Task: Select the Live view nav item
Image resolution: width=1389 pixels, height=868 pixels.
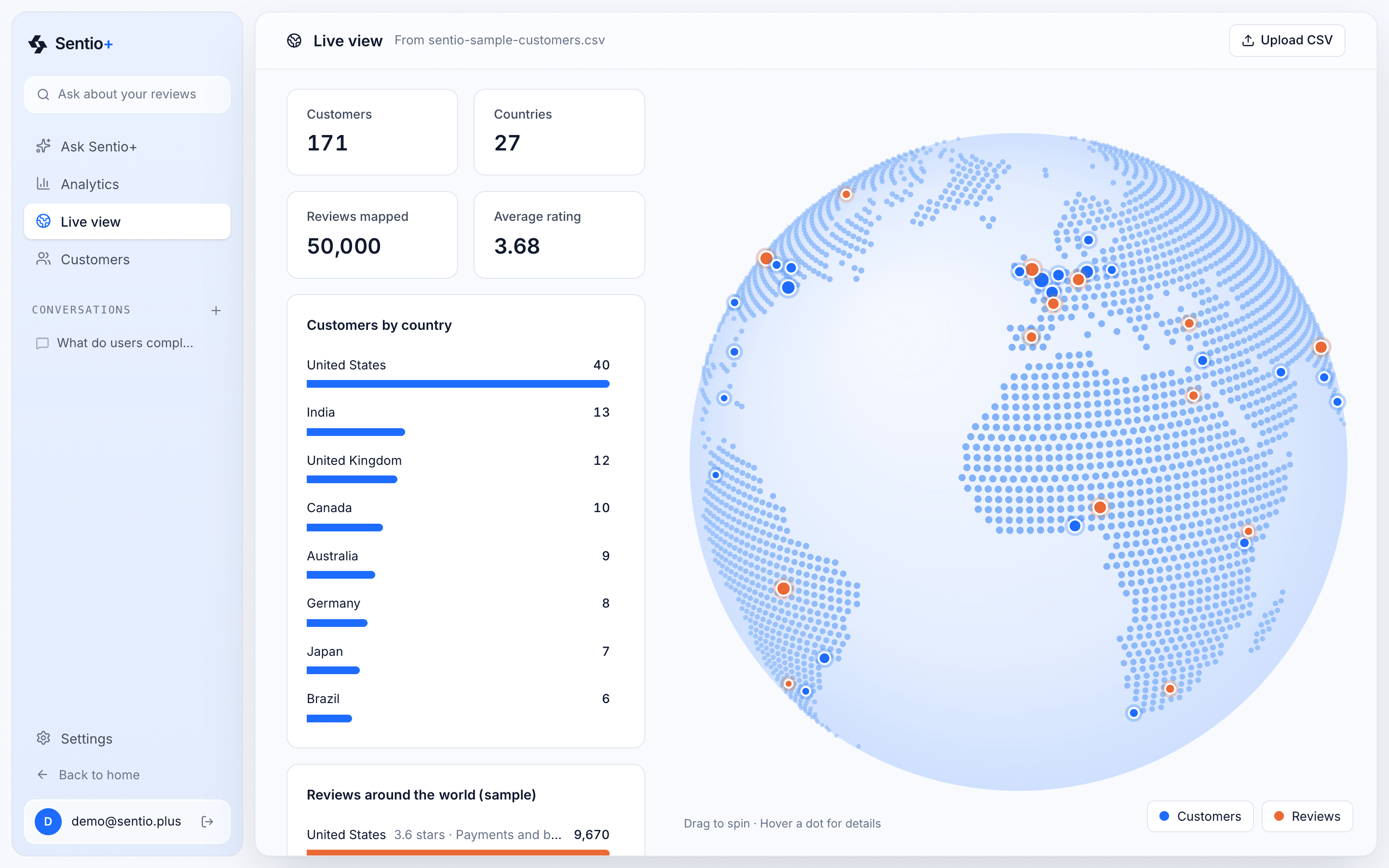Action: [x=127, y=222]
